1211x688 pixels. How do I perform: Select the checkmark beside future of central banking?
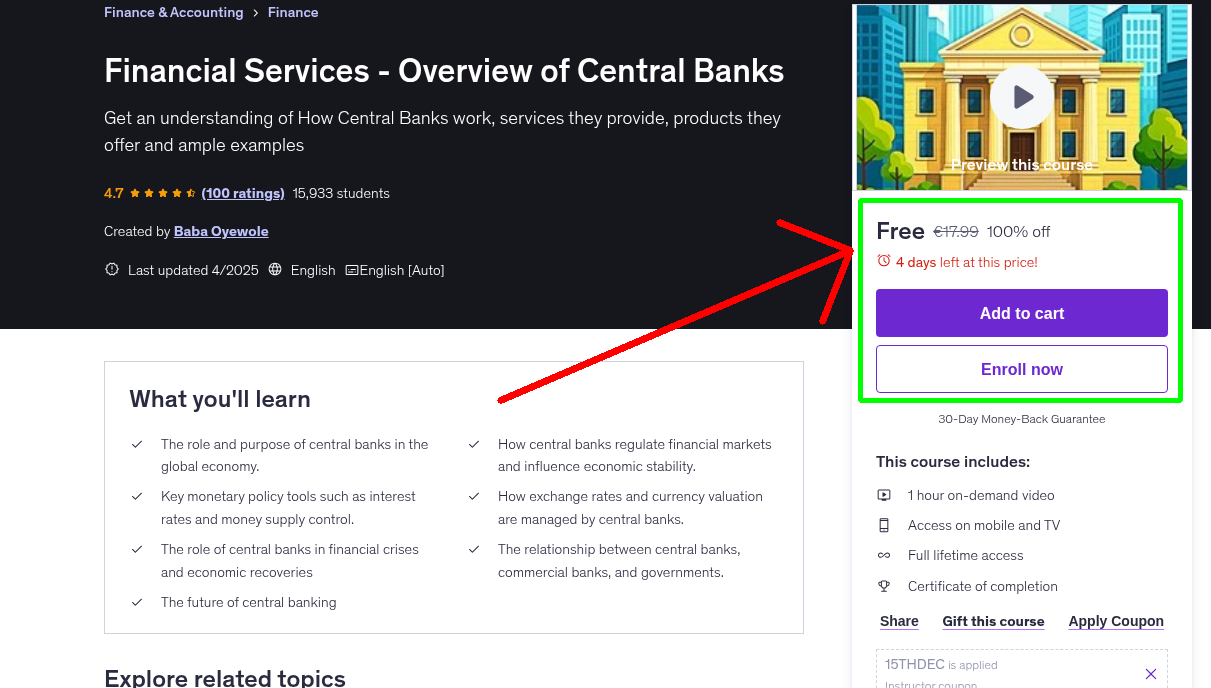[137, 602]
